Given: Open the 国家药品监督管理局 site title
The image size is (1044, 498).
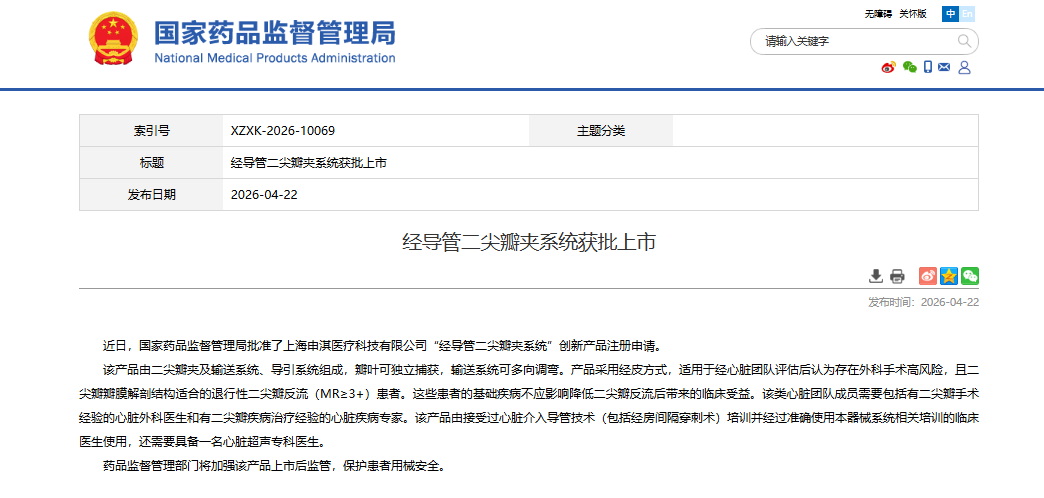Looking at the screenshot, I should click(x=275, y=31).
